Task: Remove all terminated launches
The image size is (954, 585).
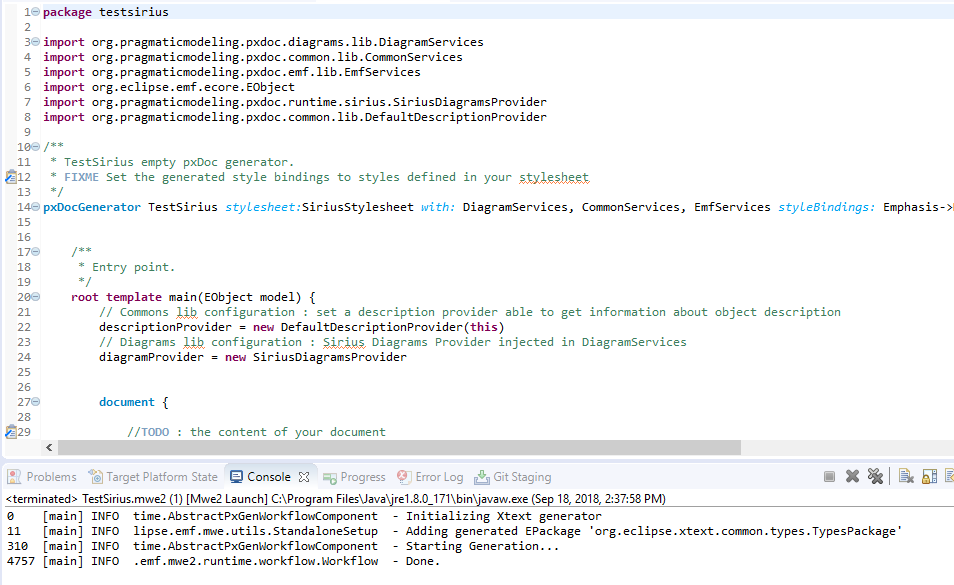Action: 876,477
